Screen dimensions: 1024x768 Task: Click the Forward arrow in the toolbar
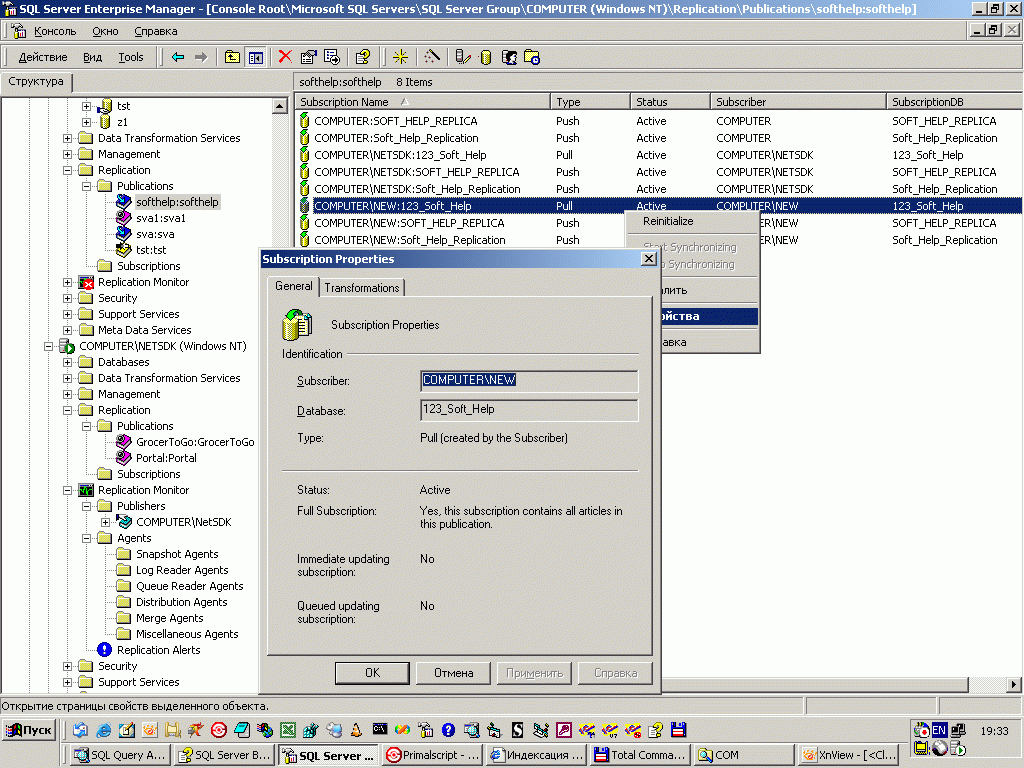pos(201,57)
